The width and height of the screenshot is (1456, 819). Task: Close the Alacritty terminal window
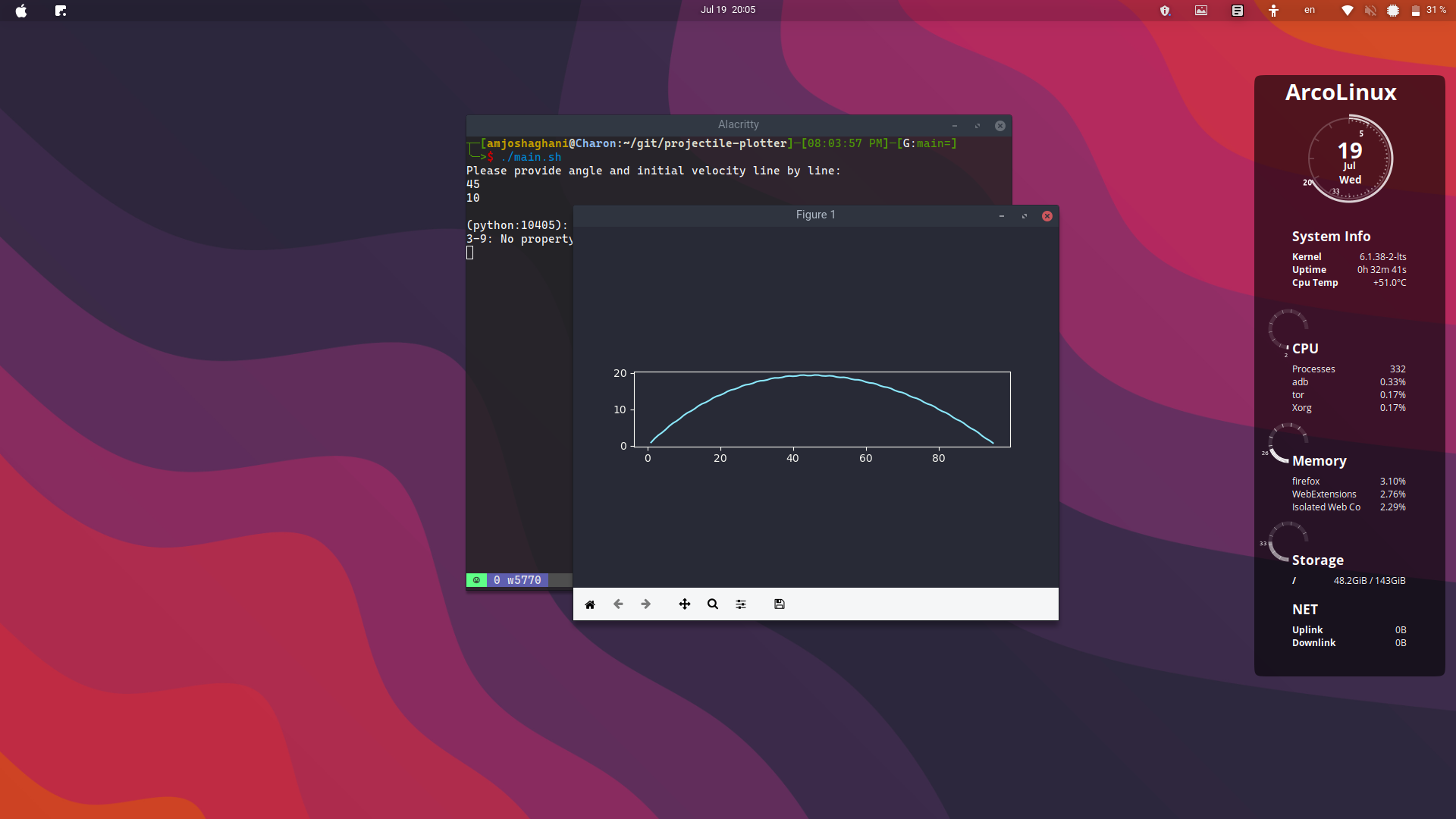click(1000, 126)
